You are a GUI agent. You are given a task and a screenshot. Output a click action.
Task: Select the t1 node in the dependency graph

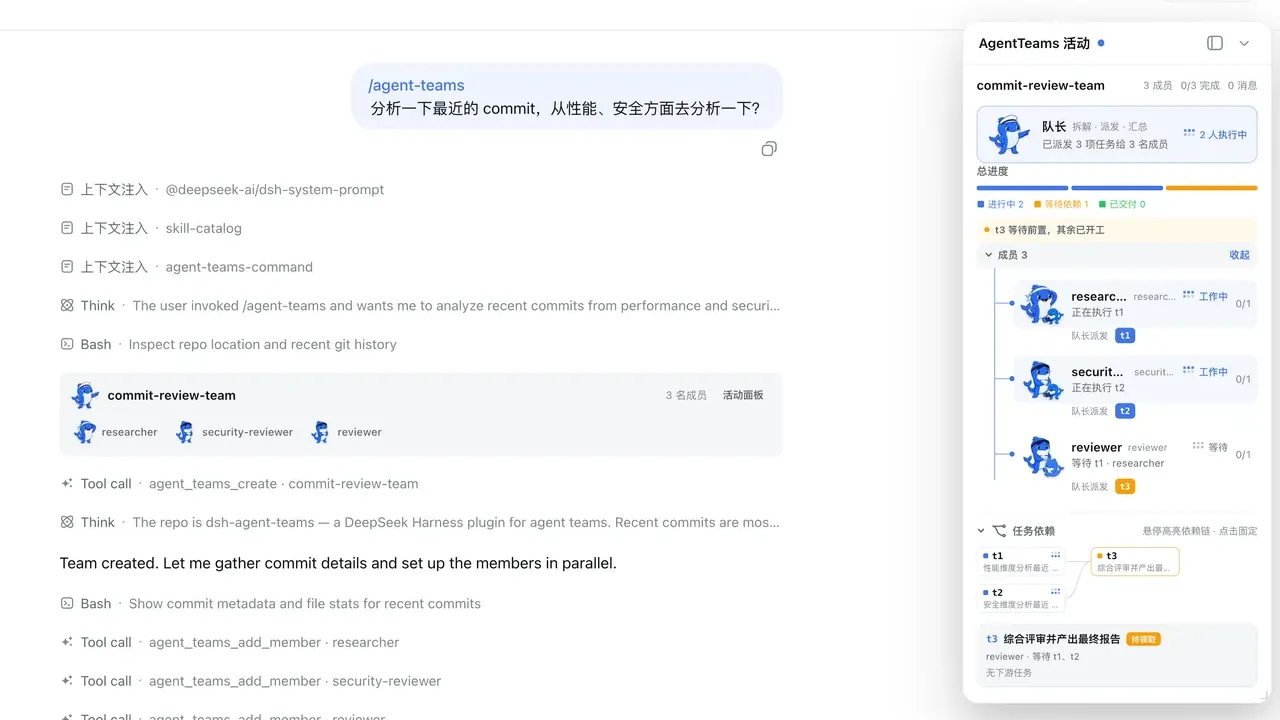1021,561
